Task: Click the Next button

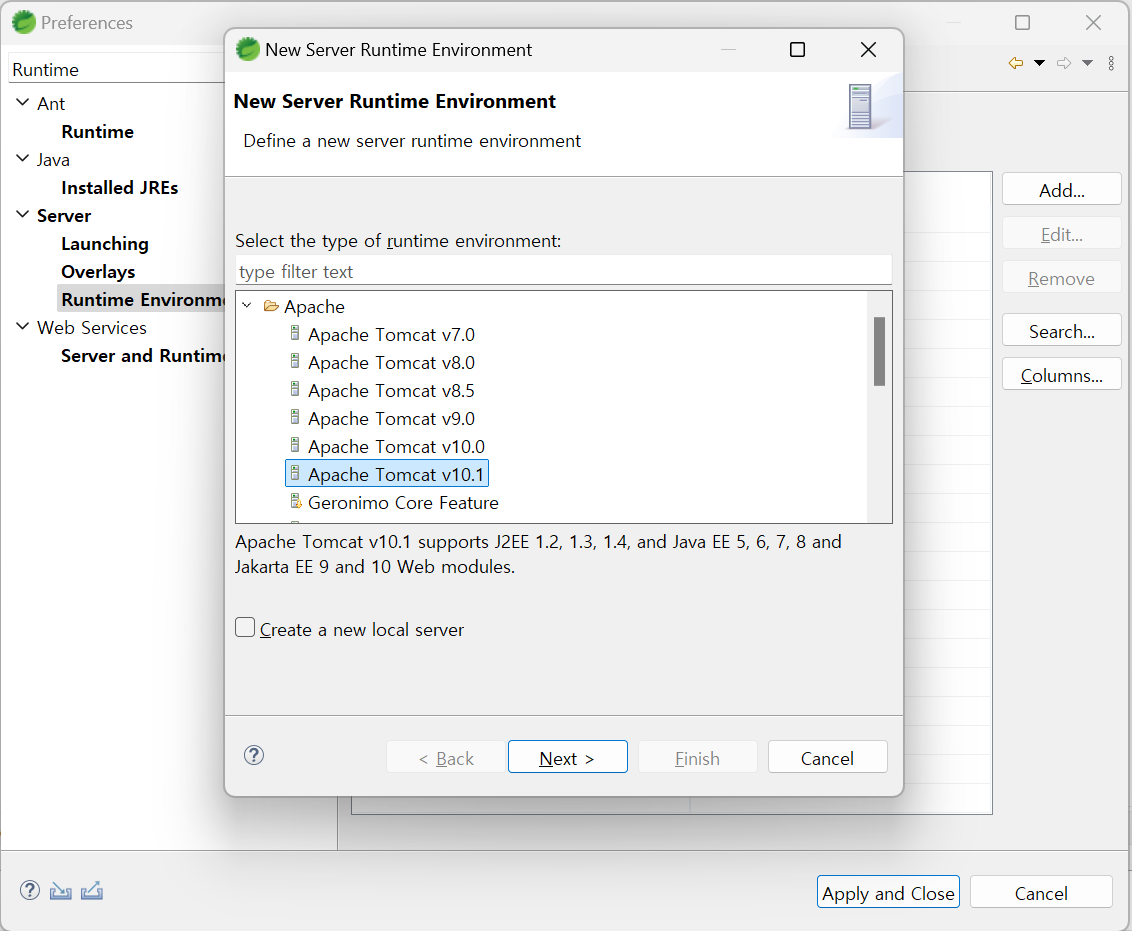Action: [x=567, y=757]
